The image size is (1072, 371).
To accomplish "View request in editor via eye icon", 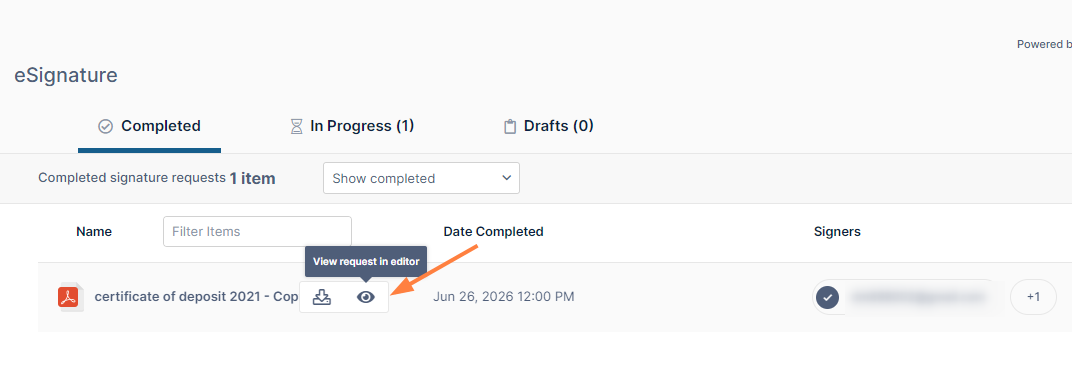I will click(x=366, y=297).
